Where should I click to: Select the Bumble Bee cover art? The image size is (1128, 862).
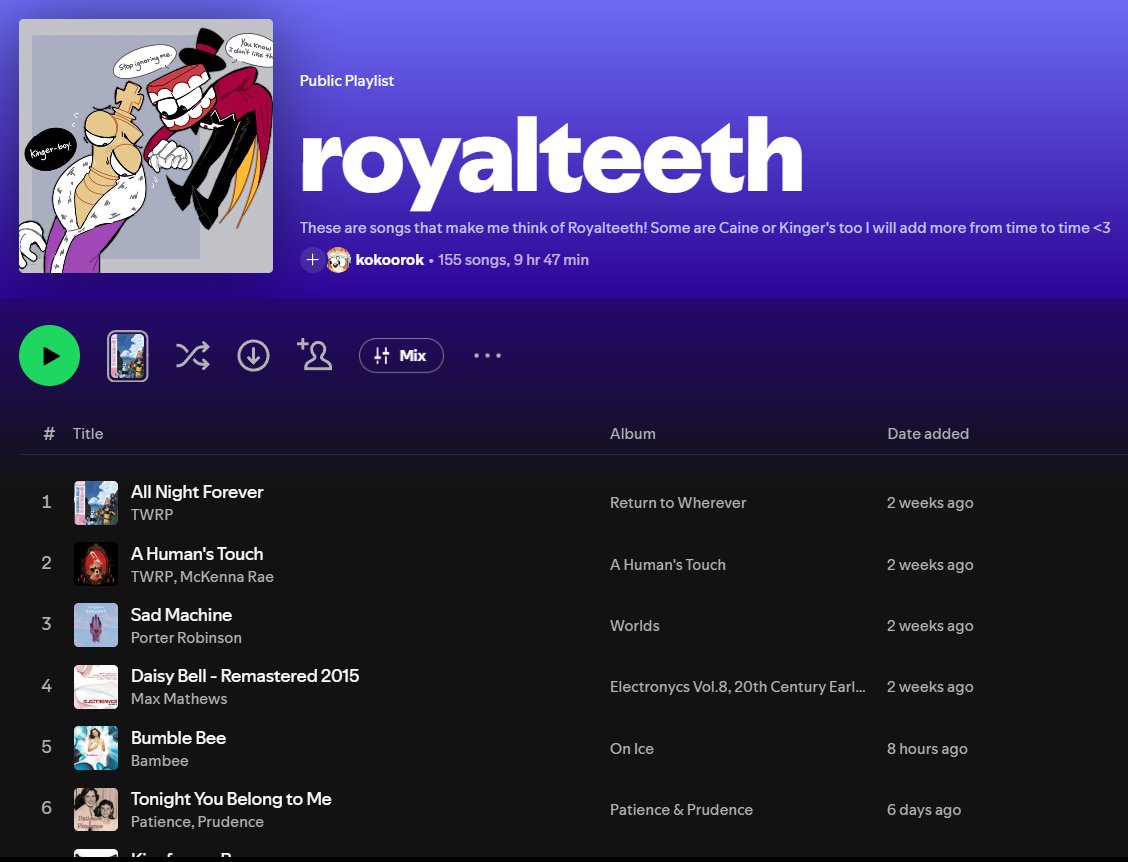(96, 748)
